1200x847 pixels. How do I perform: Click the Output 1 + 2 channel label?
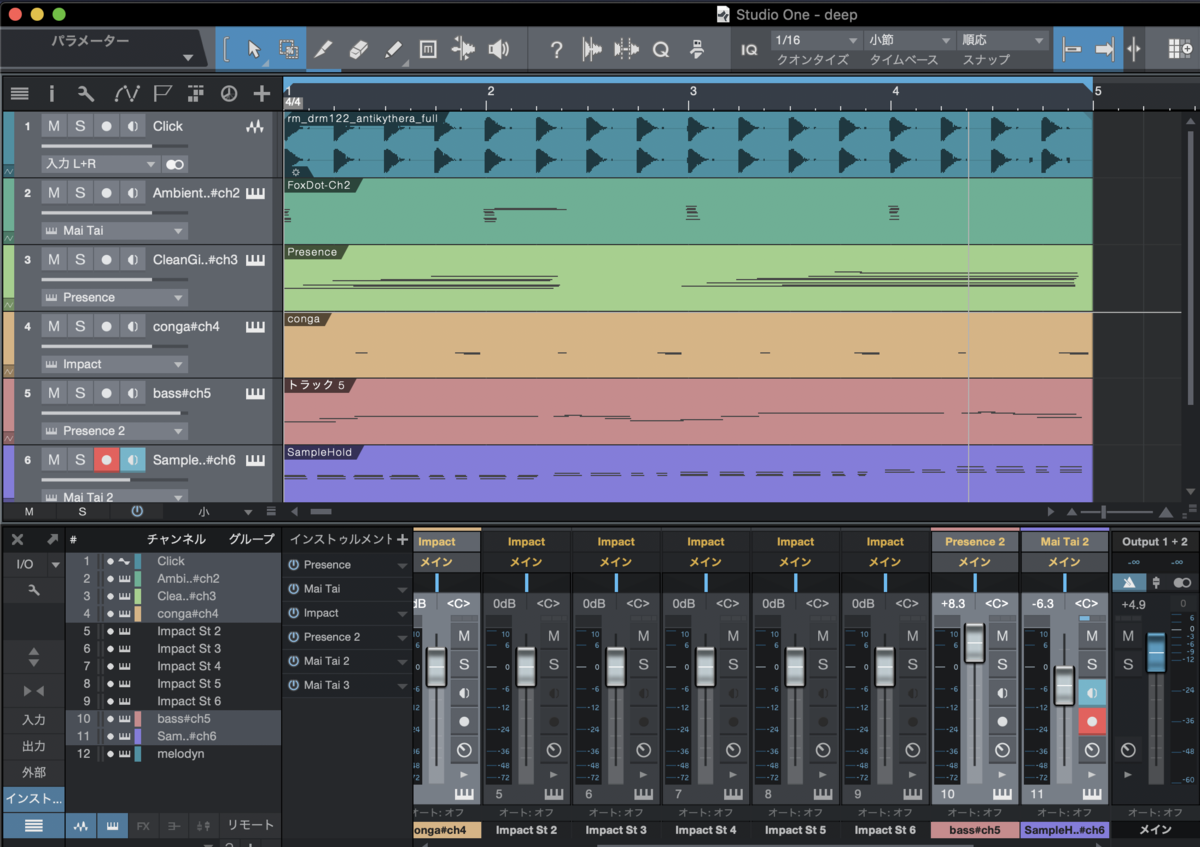pos(1154,542)
